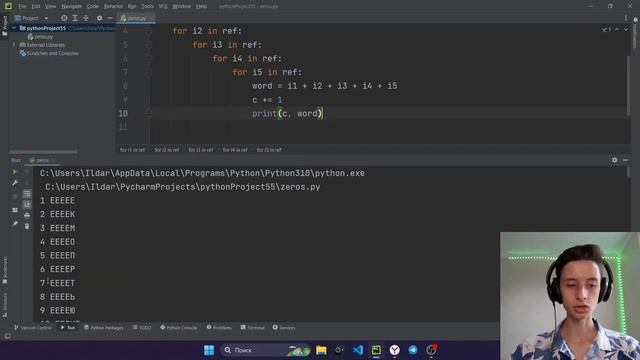Screen dimensions: 640x360
Task: Open the Code menu
Action: [x=93, y=6]
